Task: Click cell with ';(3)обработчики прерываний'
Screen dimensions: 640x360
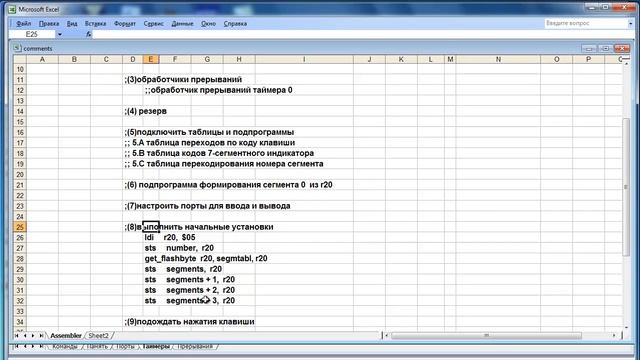Action: coord(183,80)
